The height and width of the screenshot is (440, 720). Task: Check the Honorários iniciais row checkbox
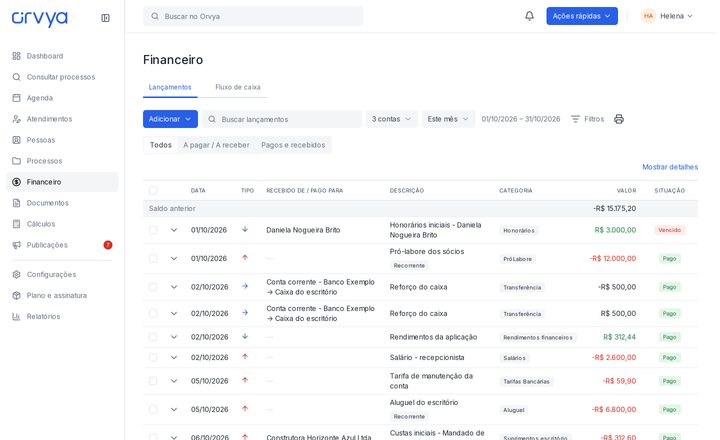[153, 230]
